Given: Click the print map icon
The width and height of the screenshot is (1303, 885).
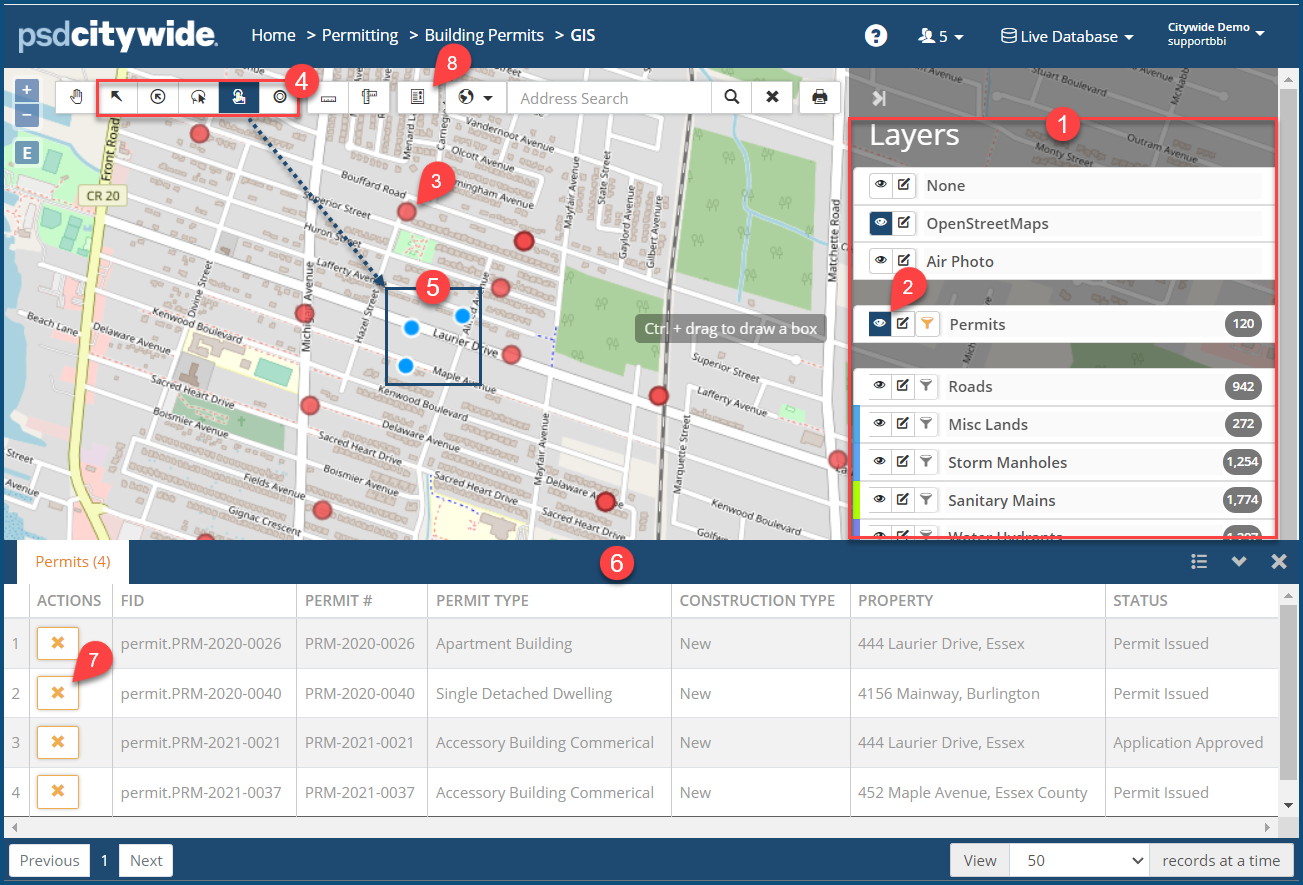Looking at the screenshot, I should 820,97.
